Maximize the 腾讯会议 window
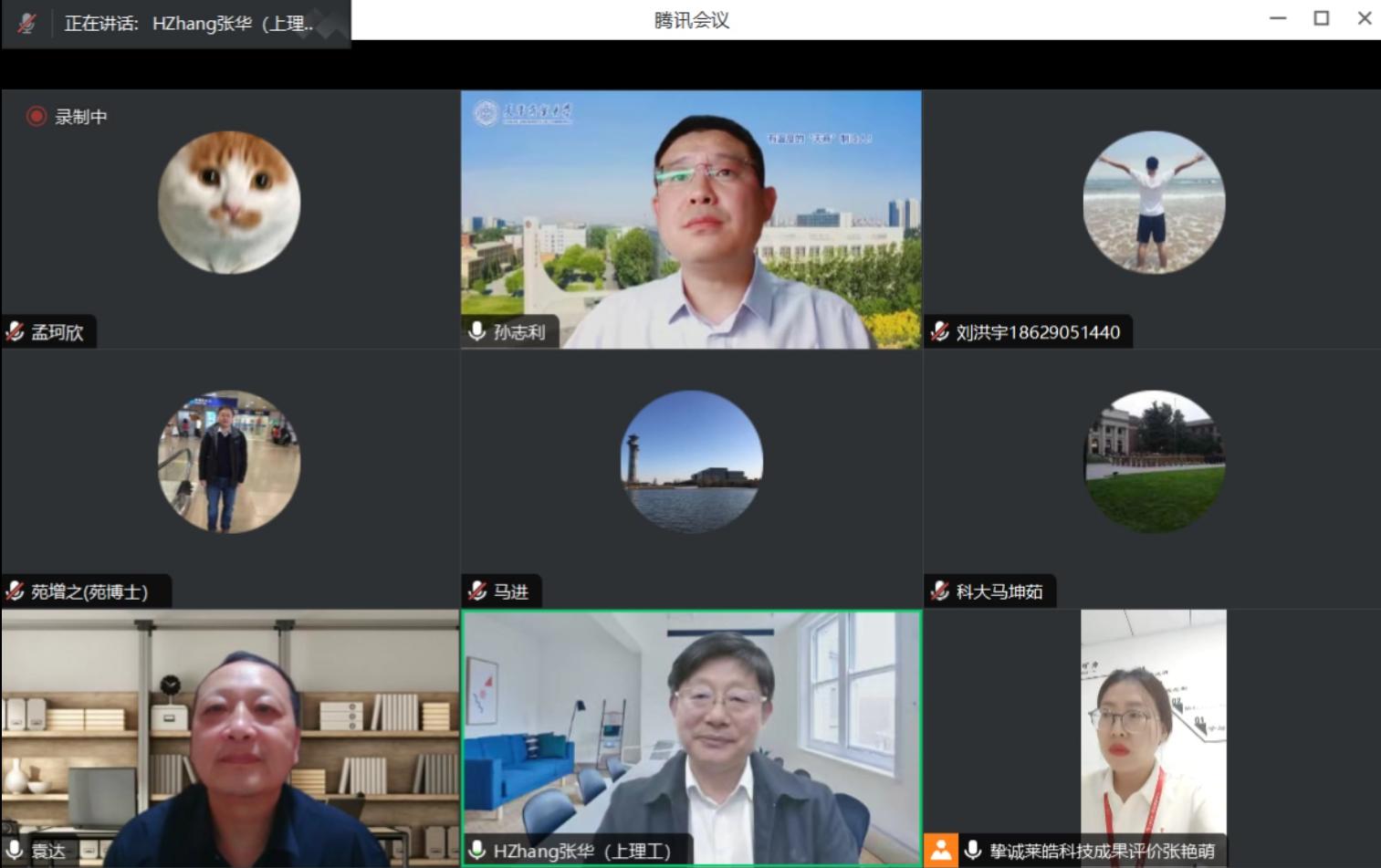 coord(1321,18)
